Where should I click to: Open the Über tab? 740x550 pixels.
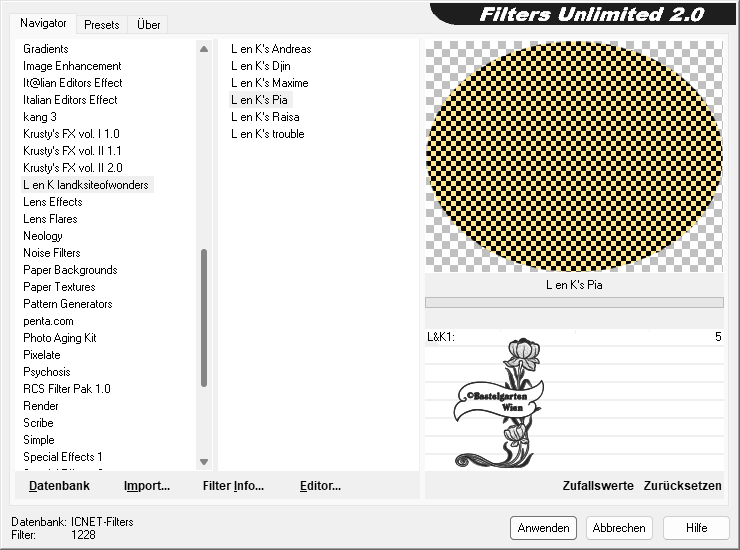pos(148,25)
